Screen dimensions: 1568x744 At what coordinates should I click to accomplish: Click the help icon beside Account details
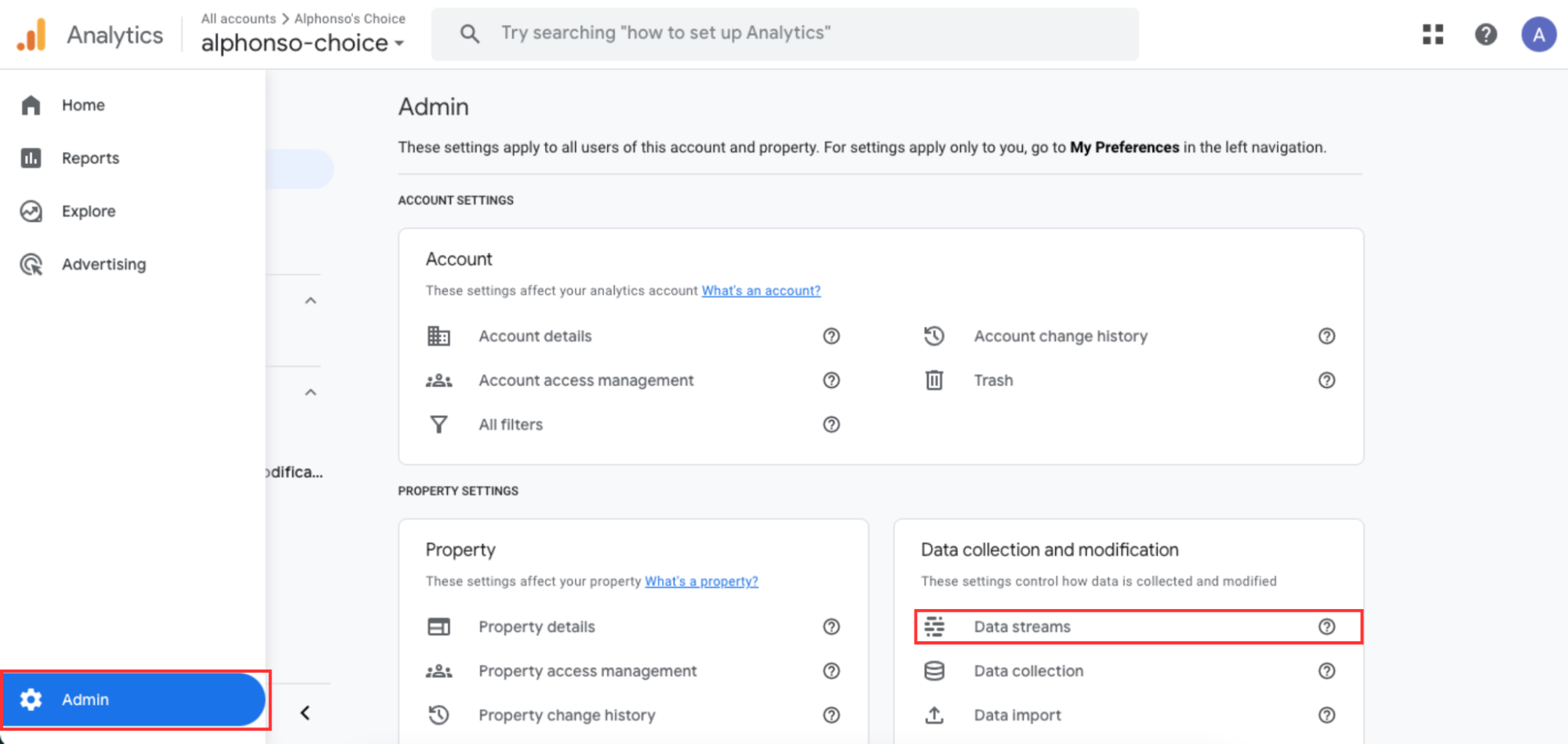tap(831, 336)
